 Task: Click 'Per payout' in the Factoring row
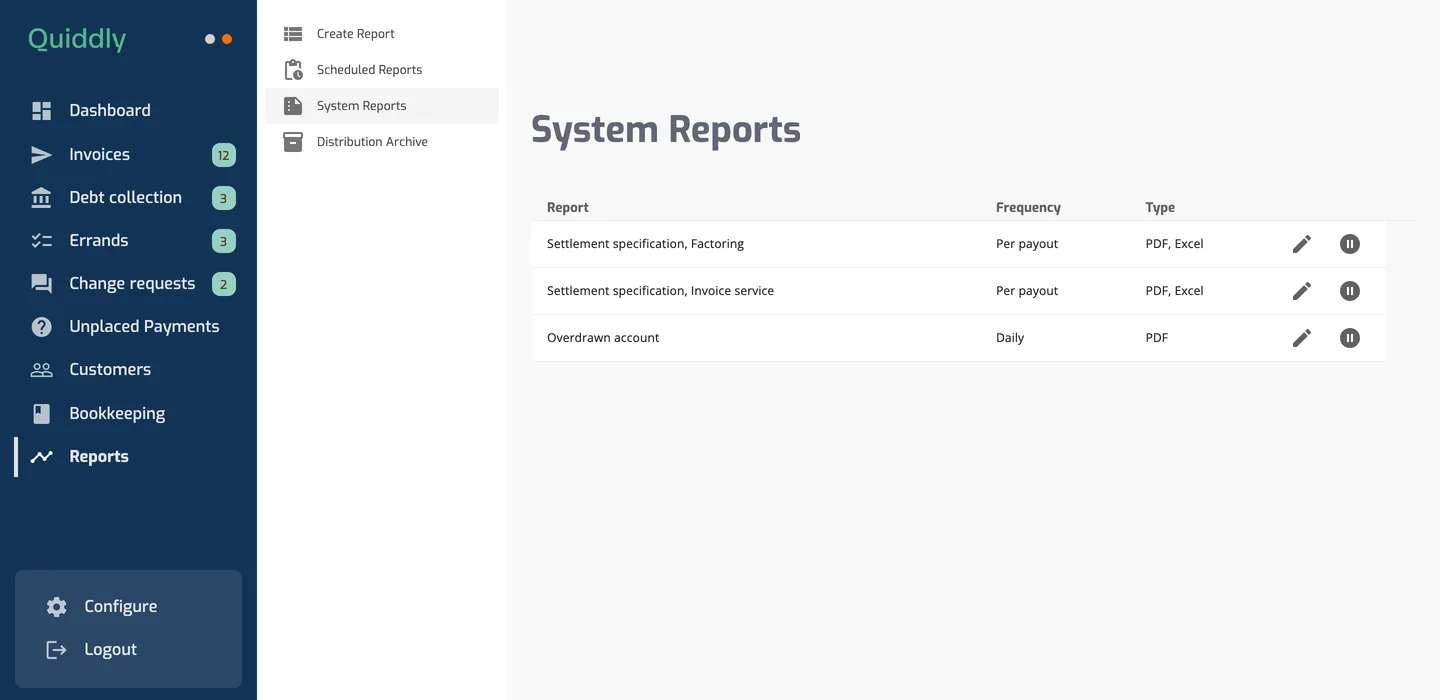coord(1027,244)
